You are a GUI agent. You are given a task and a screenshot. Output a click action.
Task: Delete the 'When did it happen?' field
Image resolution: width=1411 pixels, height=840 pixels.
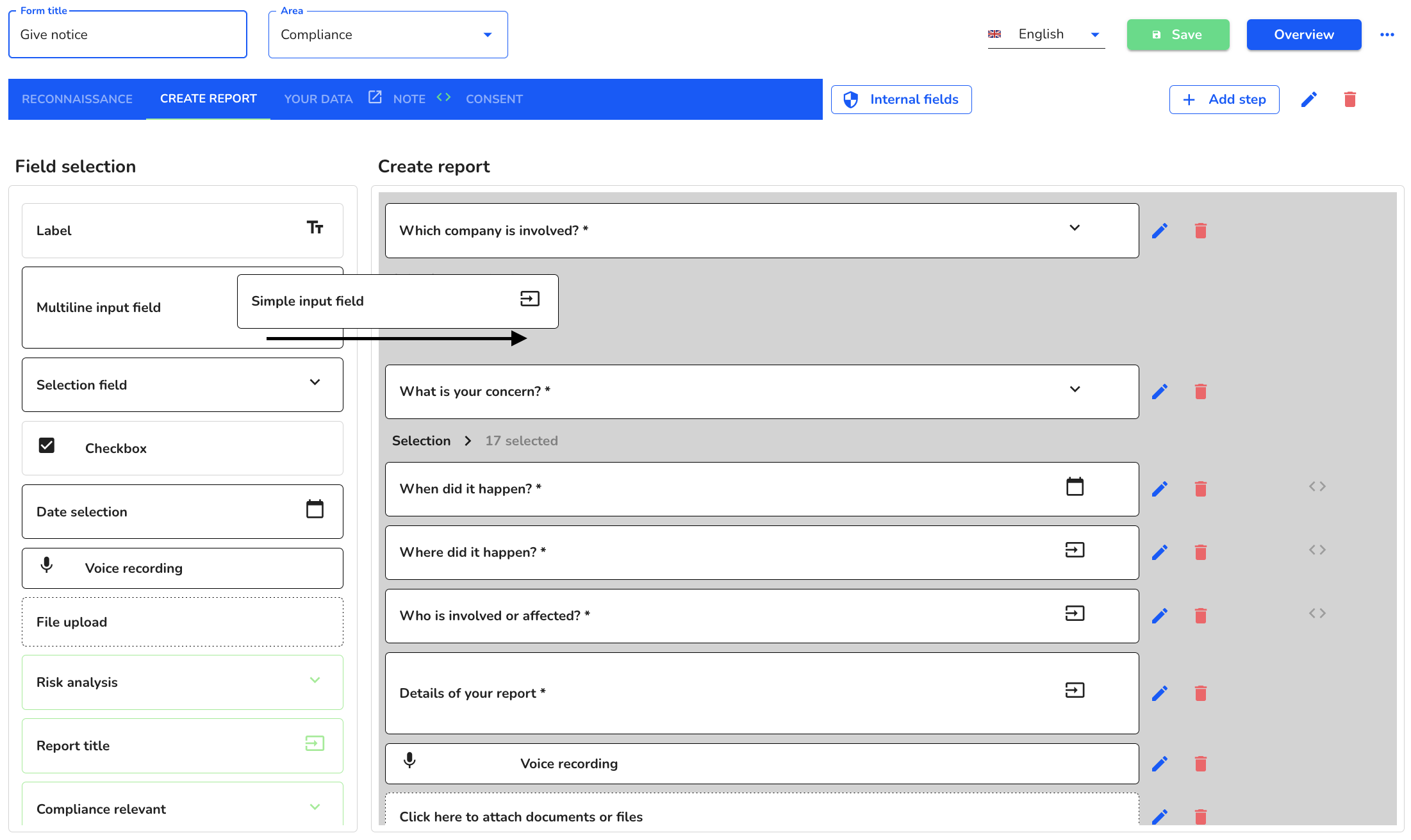tap(1200, 489)
